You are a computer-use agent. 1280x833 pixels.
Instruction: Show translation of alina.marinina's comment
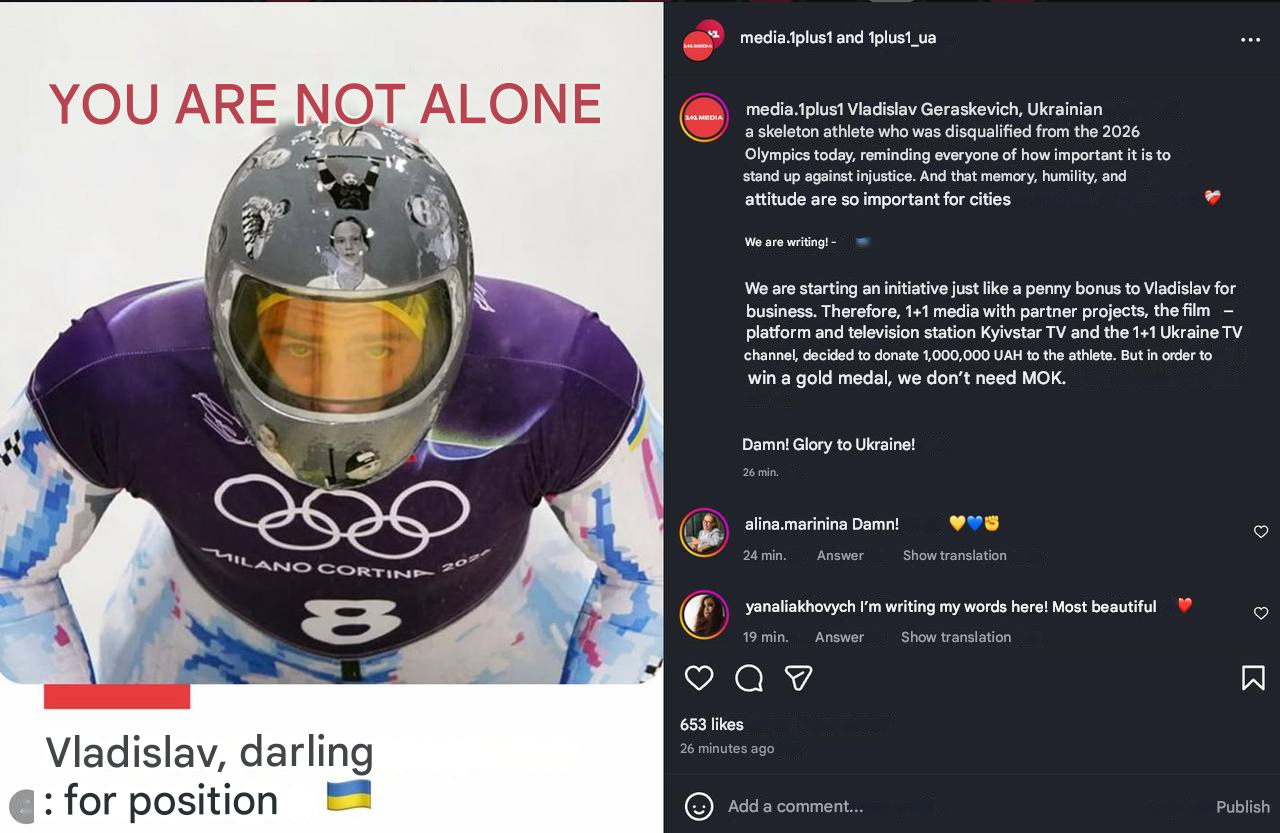coord(954,555)
